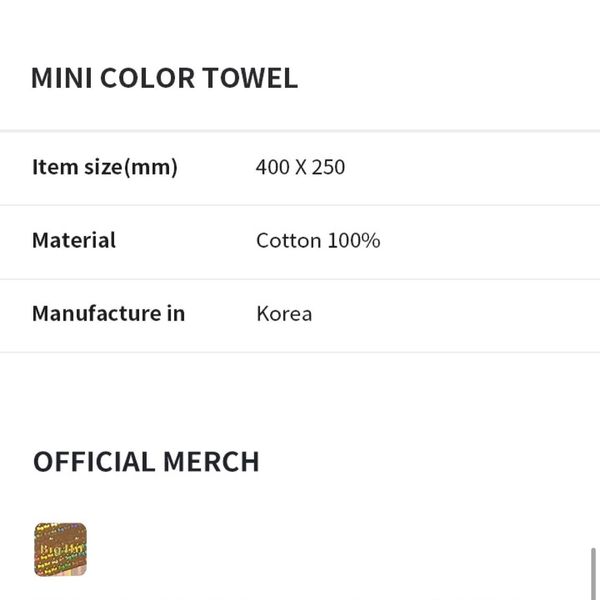This screenshot has height=600, width=600.
Task: Click the word MERCH in the section heading
Action: point(210,461)
